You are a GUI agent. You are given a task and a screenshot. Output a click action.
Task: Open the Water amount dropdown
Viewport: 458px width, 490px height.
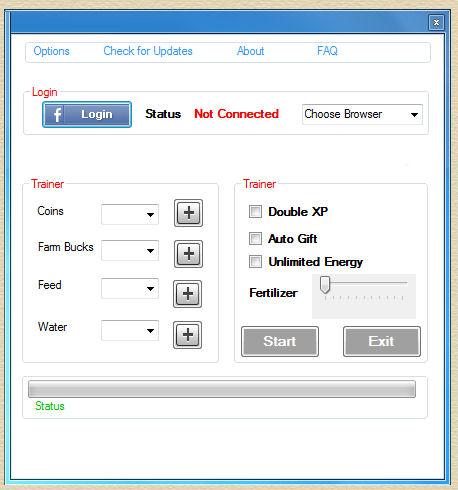click(x=130, y=330)
